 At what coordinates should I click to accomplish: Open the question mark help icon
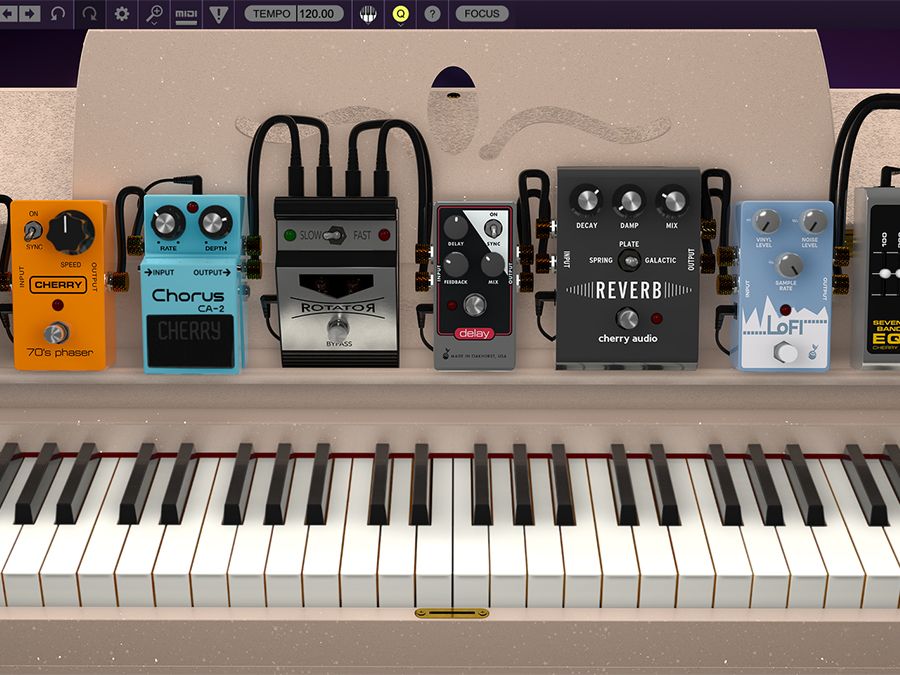tap(432, 14)
